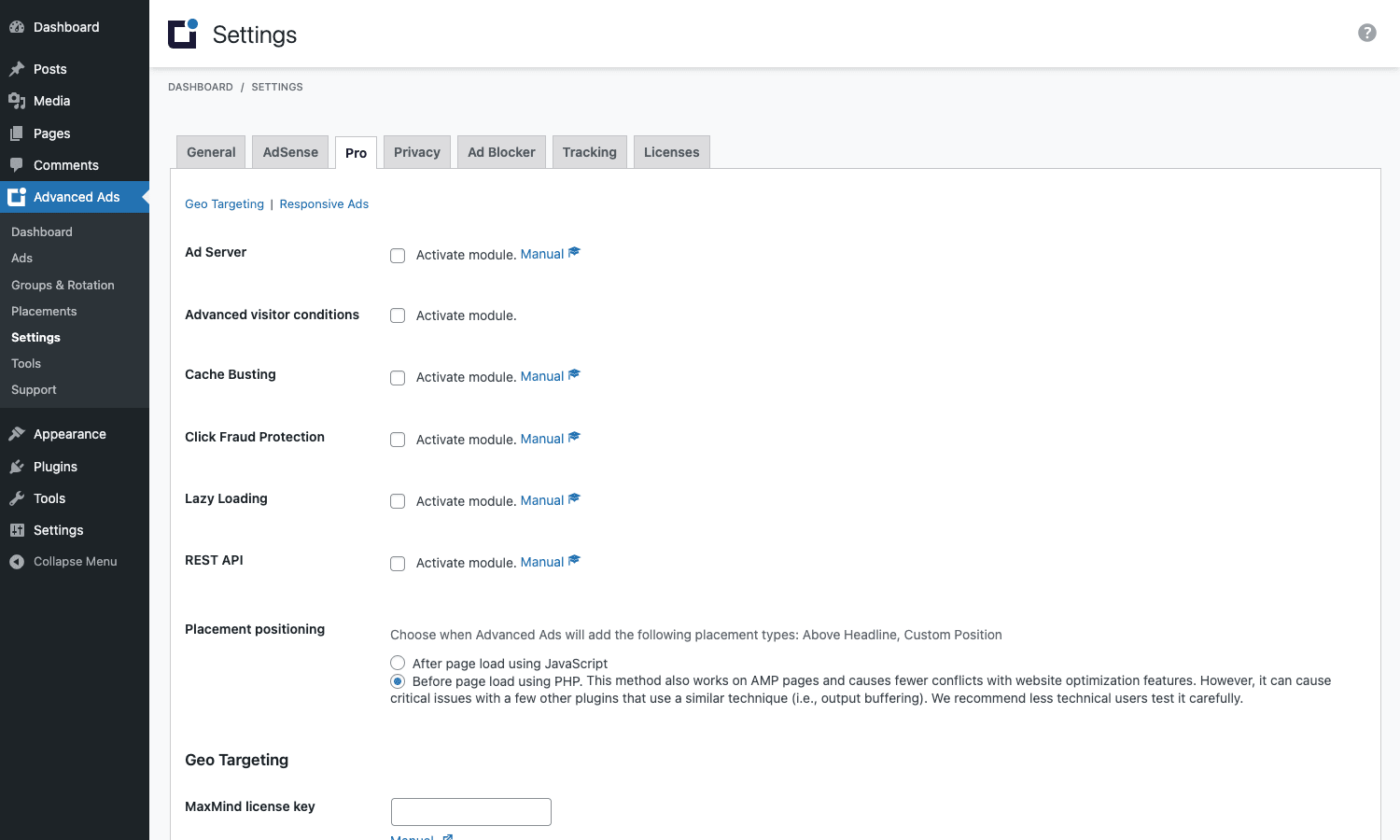Click graduation cap icon in Lazy Loading row
Viewport: 1400px width, 840px height.
[x=574, y=498]
